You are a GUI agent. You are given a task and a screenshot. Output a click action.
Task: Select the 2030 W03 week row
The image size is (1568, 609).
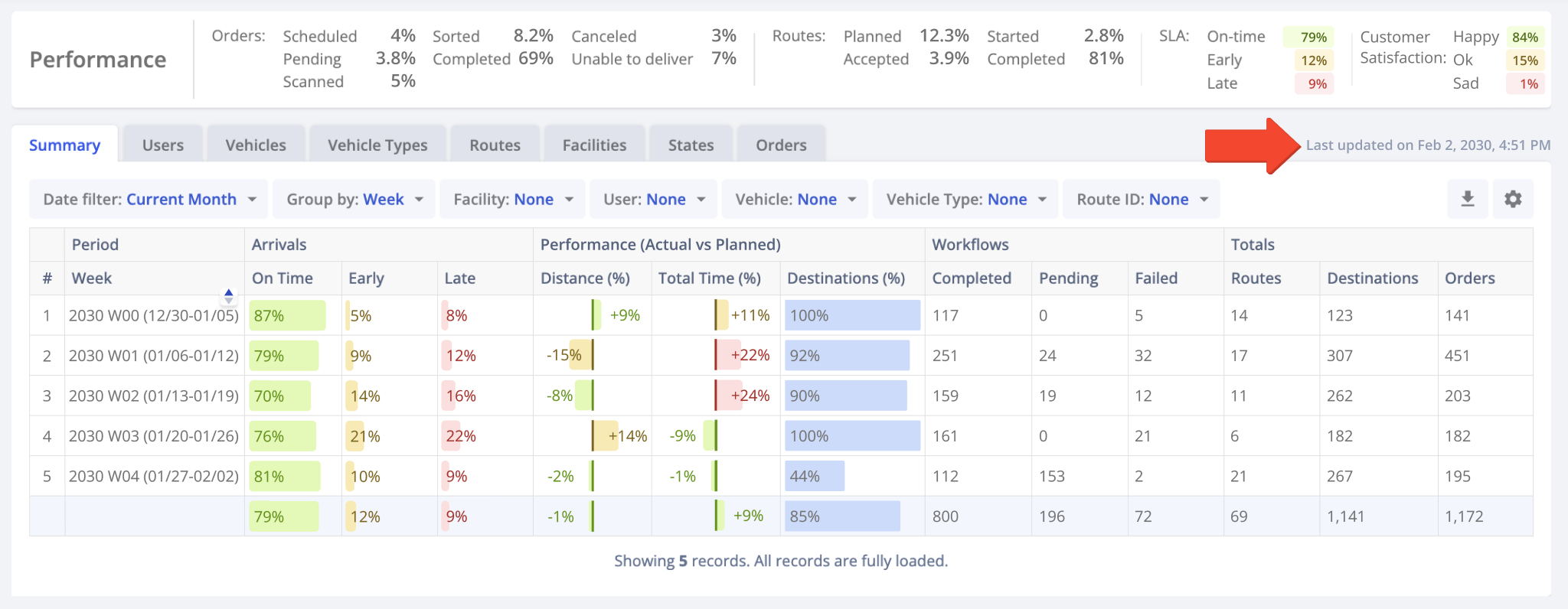coord(154,436)
